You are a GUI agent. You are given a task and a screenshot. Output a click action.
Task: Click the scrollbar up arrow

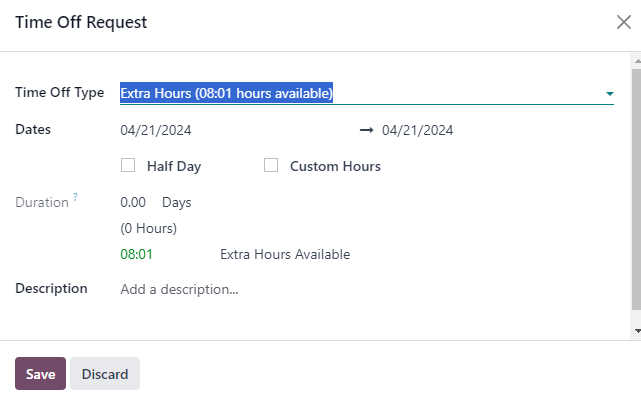point(637,61)
